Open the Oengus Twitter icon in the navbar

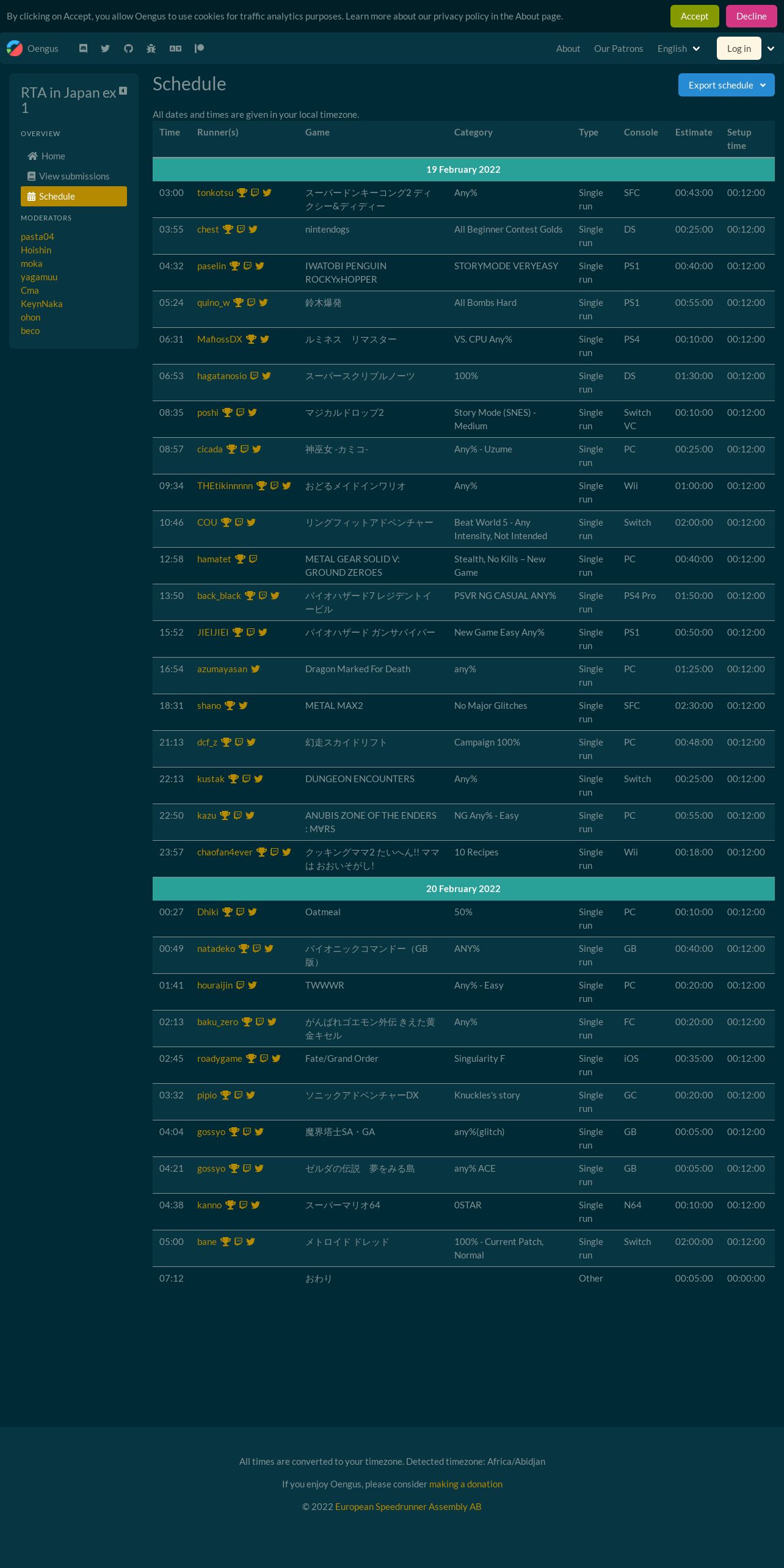coord(106,48)
